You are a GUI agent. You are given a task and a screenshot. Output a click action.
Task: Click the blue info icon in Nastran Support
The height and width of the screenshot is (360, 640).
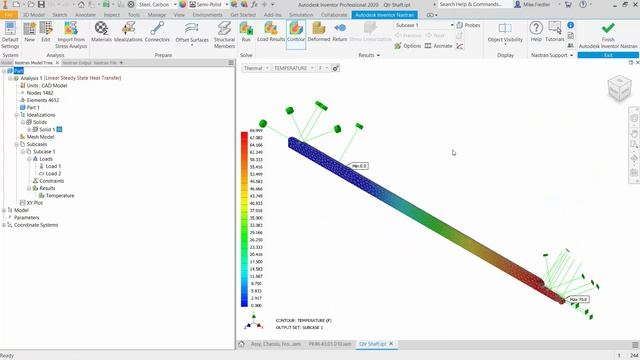click(x=571, y=25)
